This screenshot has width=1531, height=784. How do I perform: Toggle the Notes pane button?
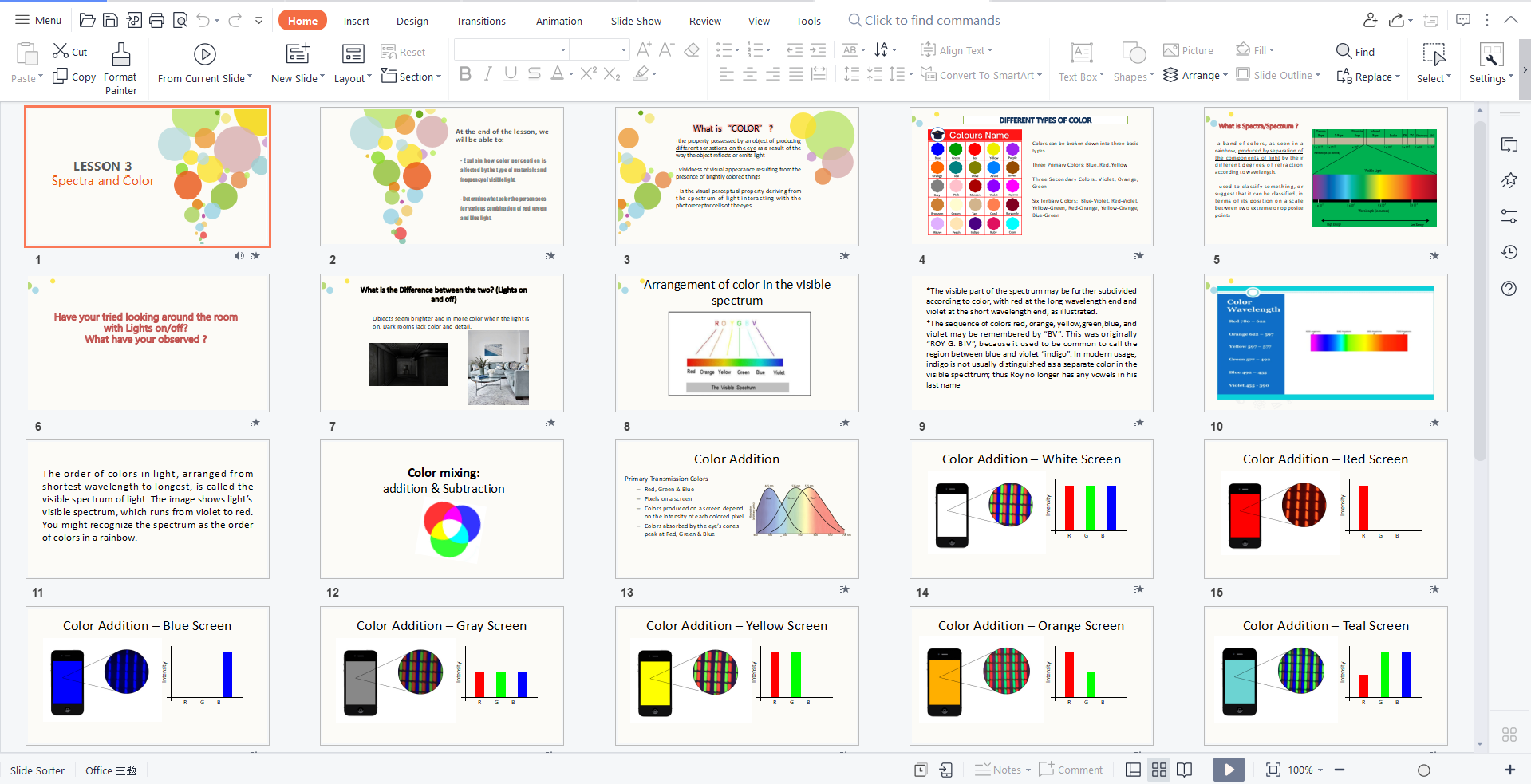(x=1002, y=770)
